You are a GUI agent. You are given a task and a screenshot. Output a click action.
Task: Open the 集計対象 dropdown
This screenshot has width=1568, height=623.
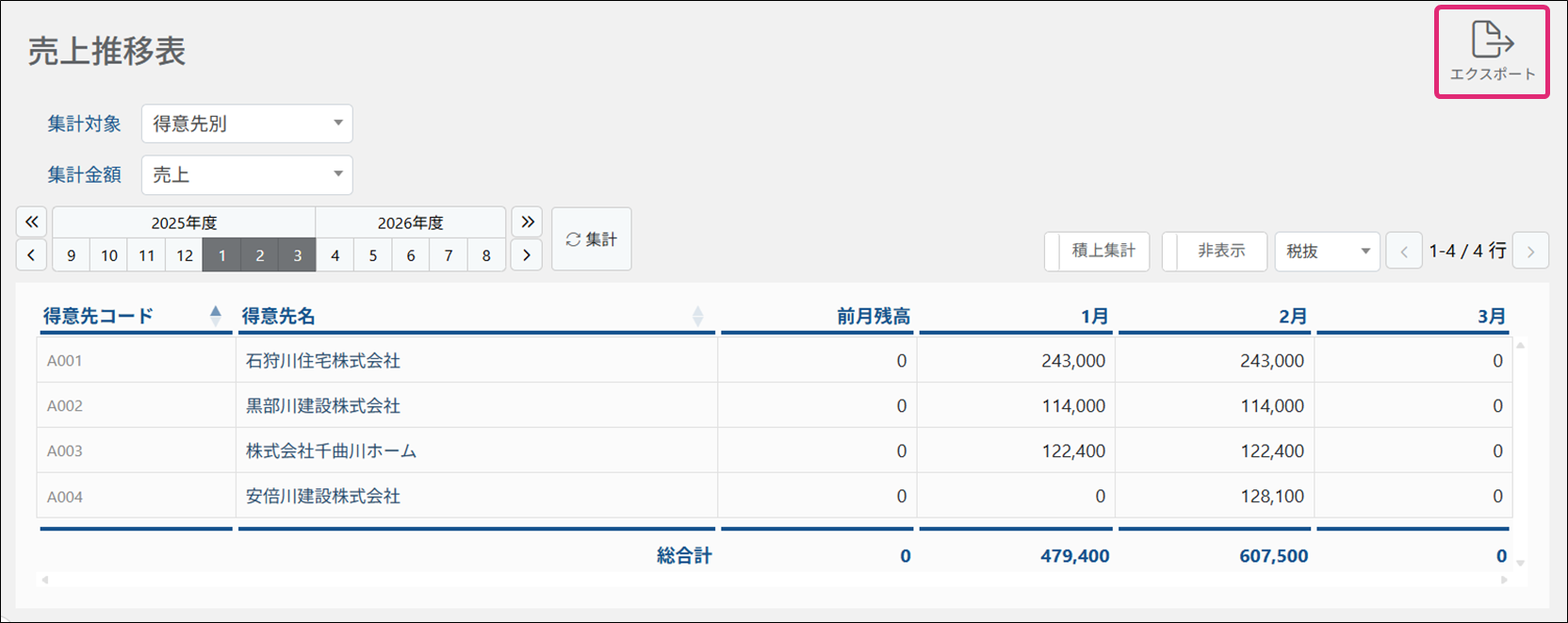[247, 123]
